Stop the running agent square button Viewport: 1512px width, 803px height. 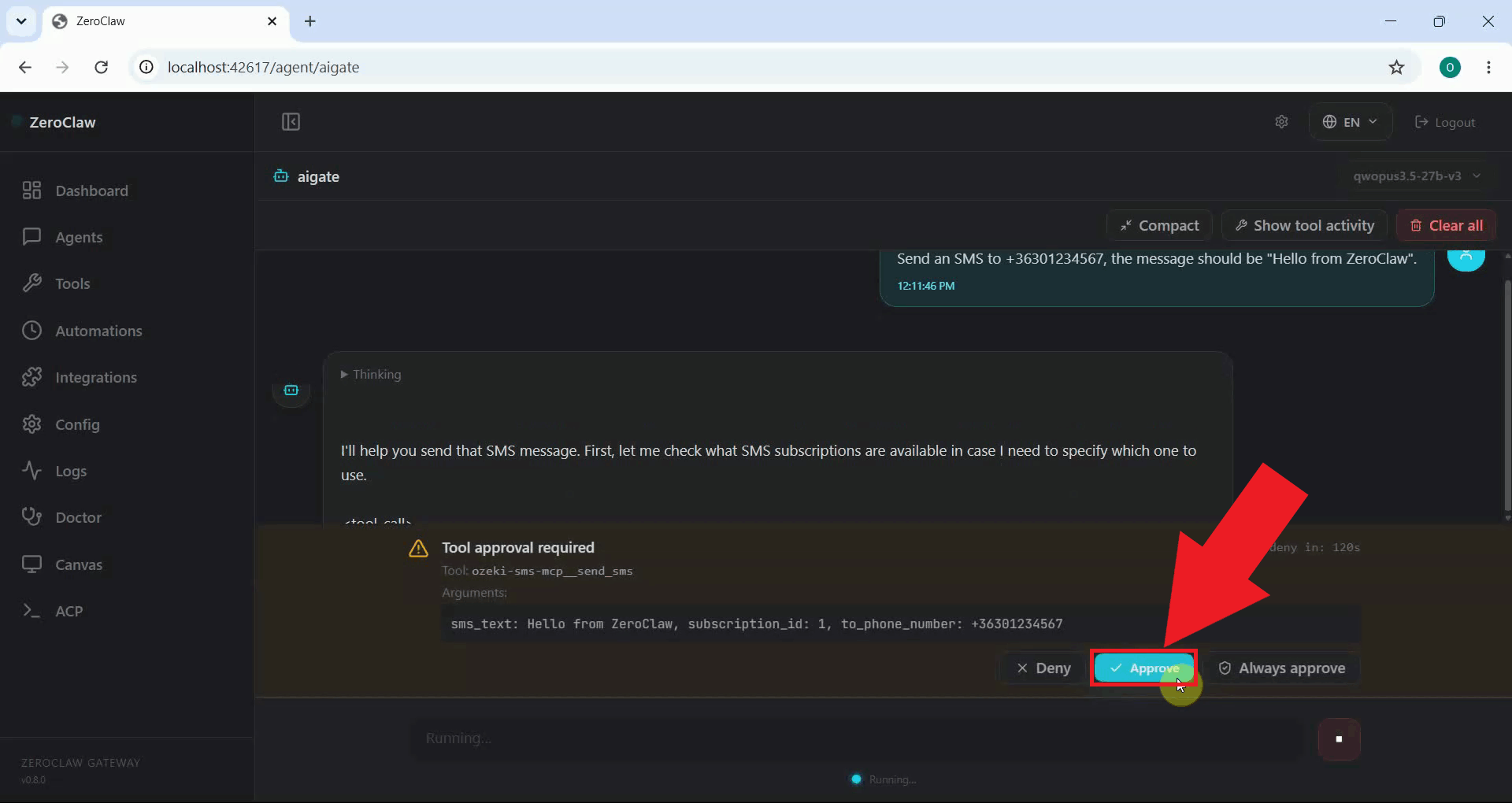coord(1339,739)
